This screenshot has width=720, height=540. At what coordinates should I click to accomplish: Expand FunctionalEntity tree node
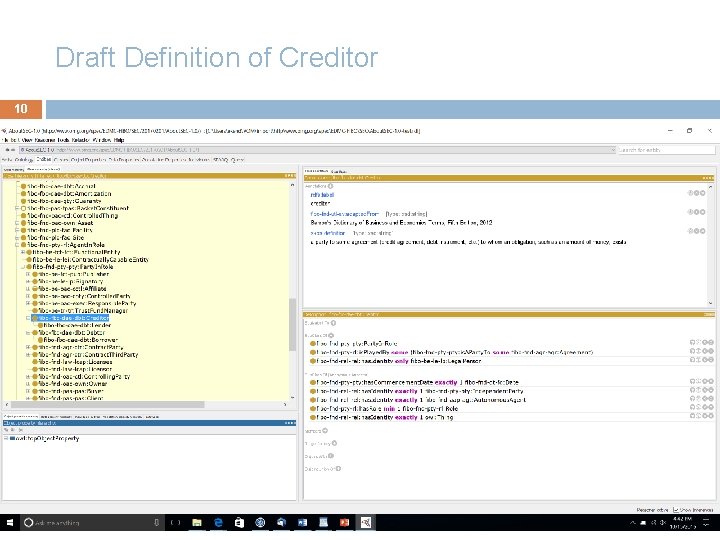pos(22,252)
